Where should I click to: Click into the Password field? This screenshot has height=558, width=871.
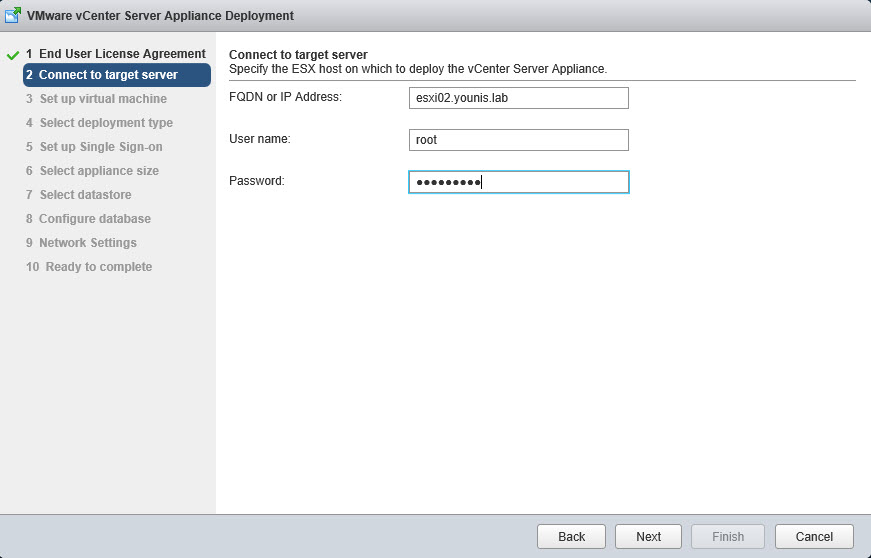pos(518,182)
